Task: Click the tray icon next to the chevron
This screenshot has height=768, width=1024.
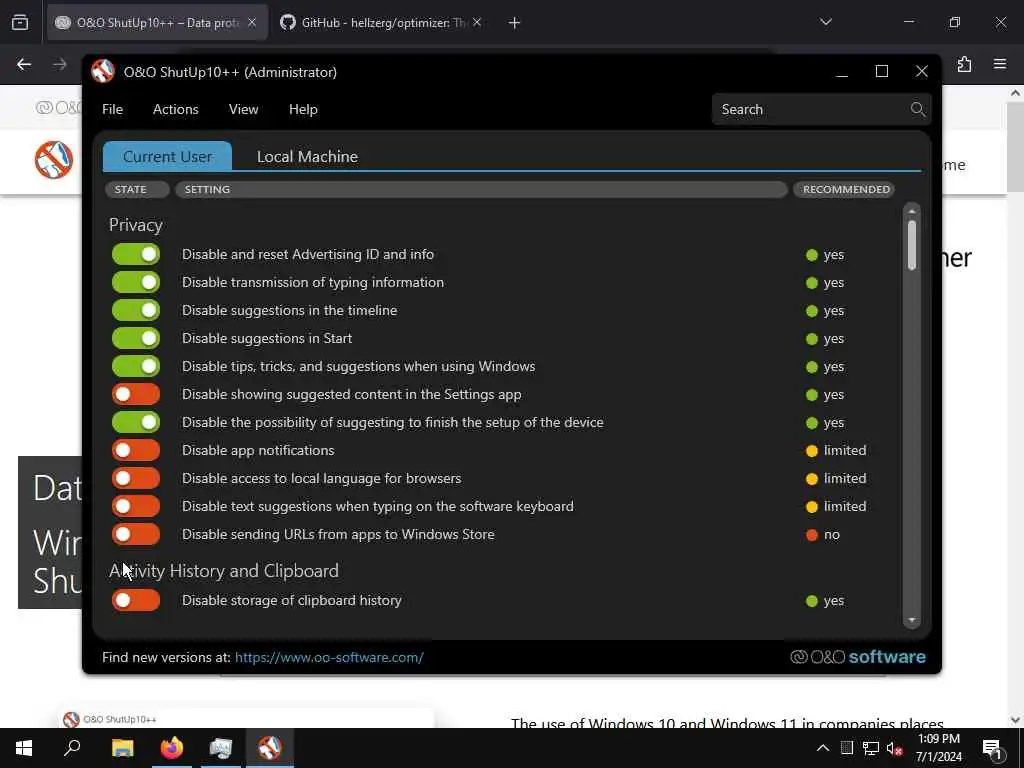Action: [846, 748]
